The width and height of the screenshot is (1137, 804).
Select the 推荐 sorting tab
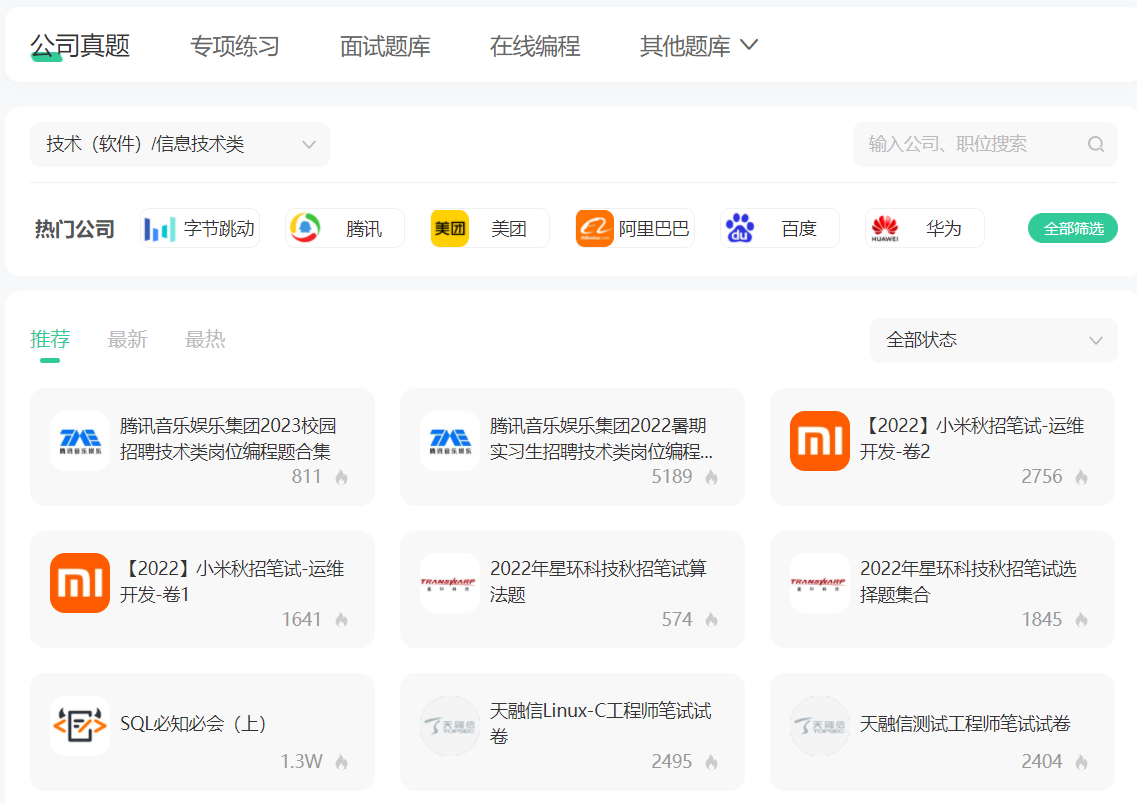click(50, 339)
